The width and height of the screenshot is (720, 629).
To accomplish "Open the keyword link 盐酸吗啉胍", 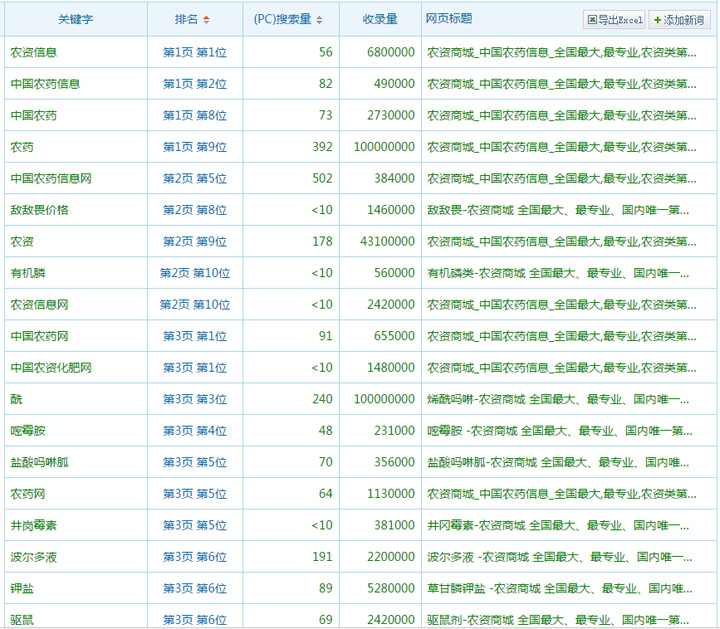I will point(39,462).
